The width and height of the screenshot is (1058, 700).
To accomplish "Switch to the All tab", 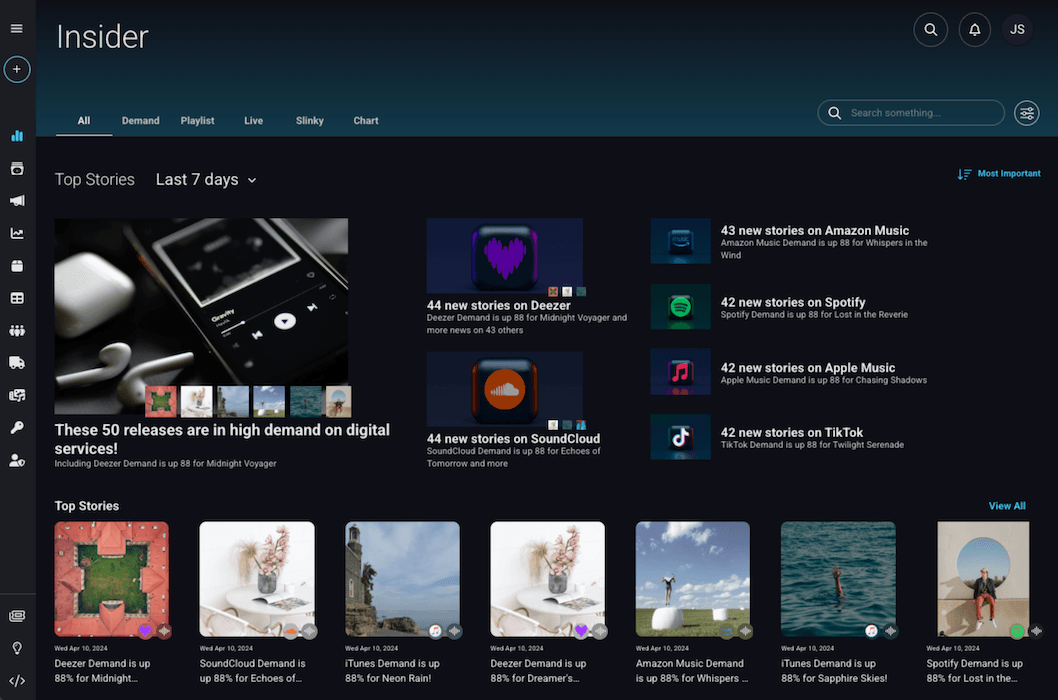I will 84,120.
